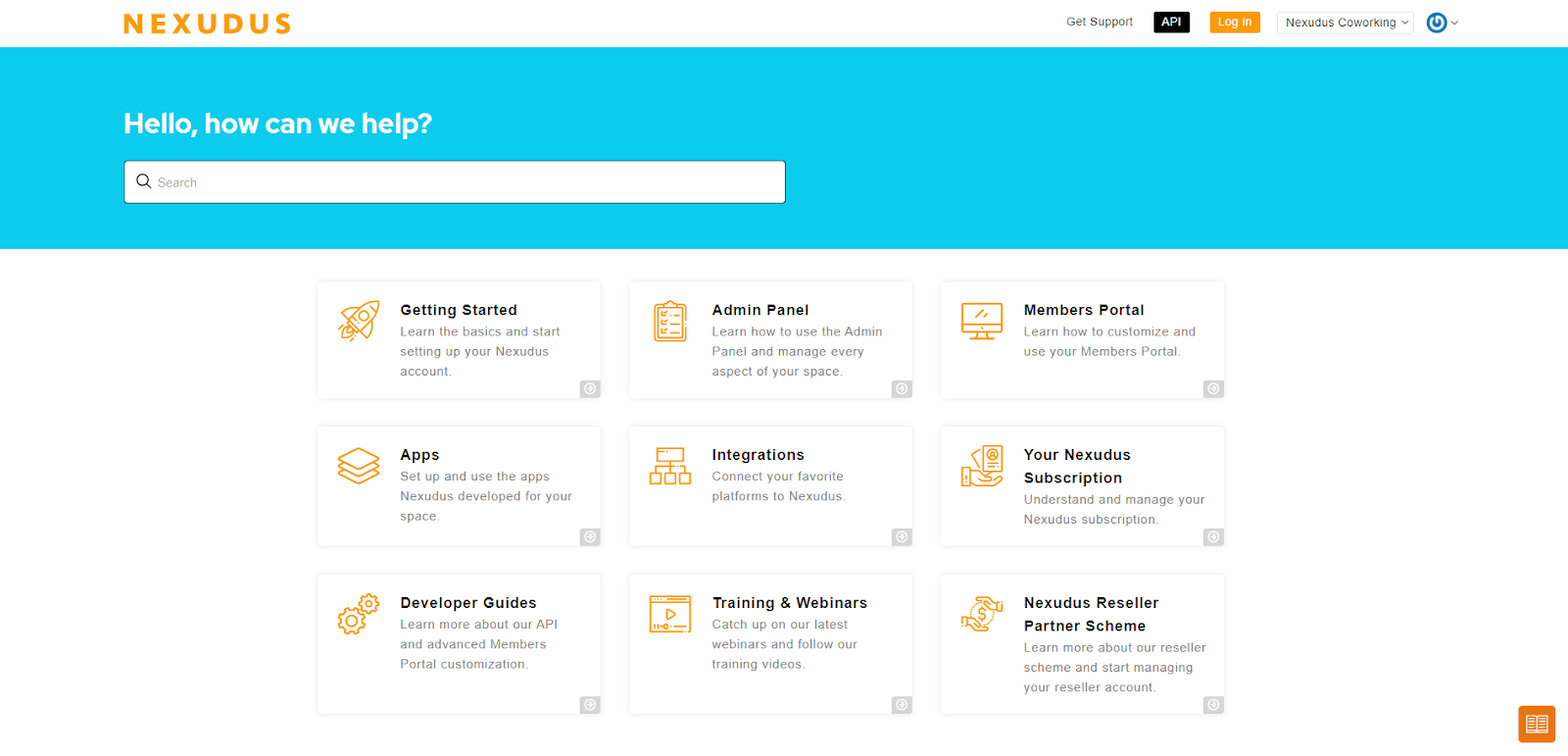
Task: Click the Reseller Partner Scheme handshake icon
Action: [982, 614]
